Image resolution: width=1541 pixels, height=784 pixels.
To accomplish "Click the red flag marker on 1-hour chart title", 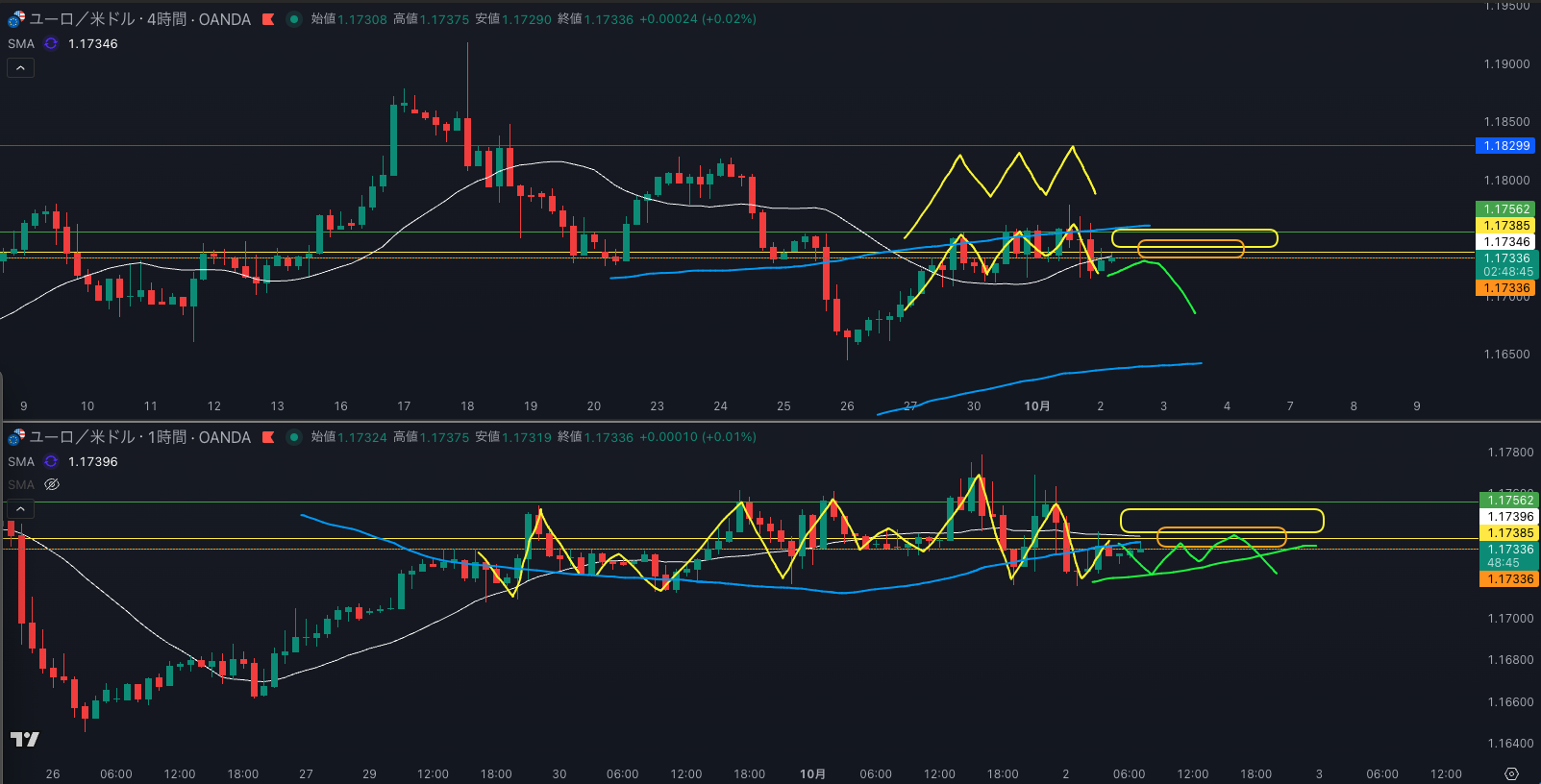I will coord(268,437).
